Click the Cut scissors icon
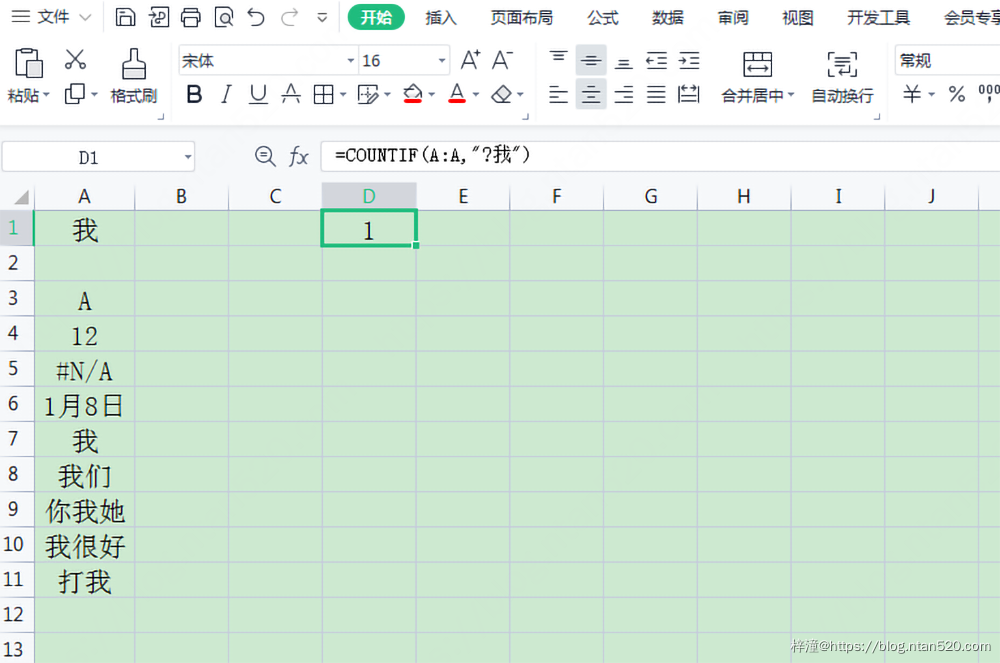This screenshot has width=1000, height=663. click(x=75, y=60)
